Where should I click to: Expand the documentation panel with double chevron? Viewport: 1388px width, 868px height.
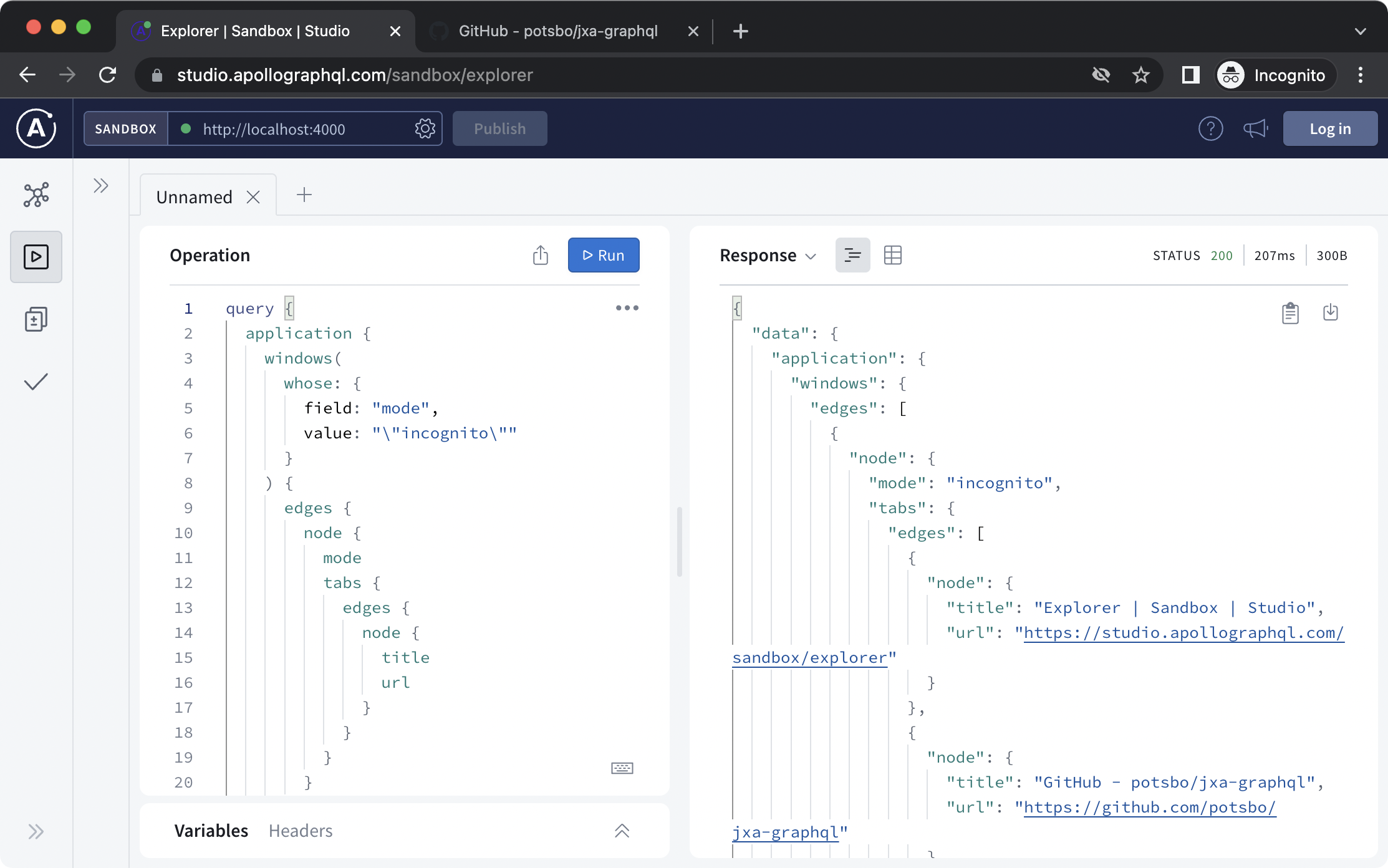click(x=101, y=186)
